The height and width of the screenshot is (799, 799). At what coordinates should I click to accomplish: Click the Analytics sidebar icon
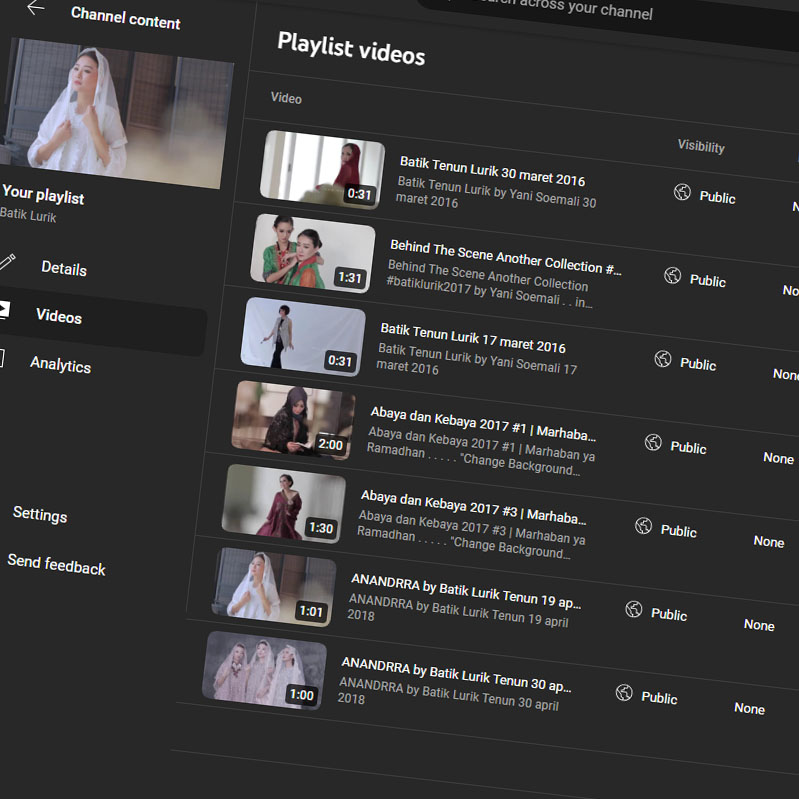point(2,357)
